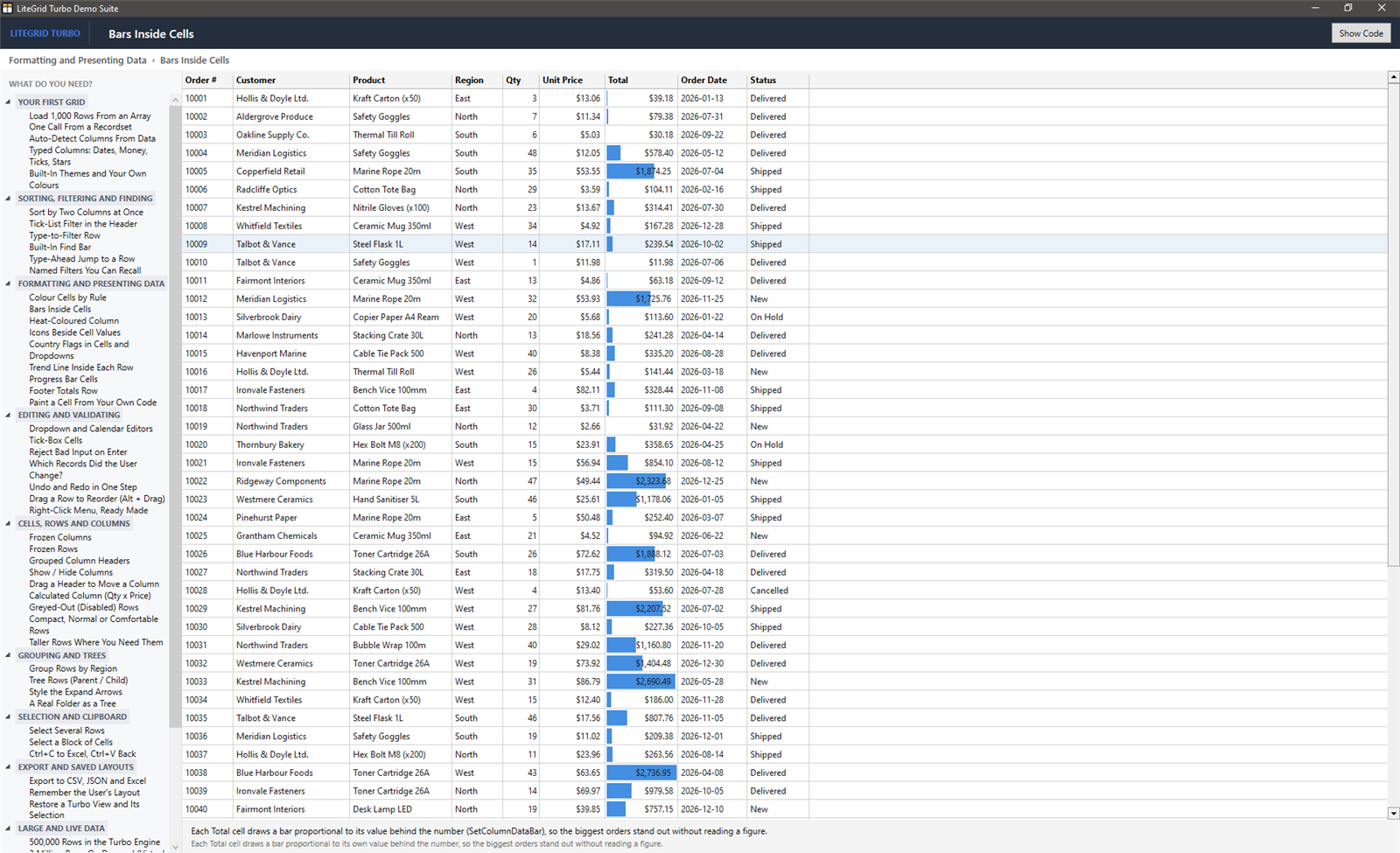
Task: Click the sidebar scroll down arrow
Action: pyautogui.click(x=175, y=847)
